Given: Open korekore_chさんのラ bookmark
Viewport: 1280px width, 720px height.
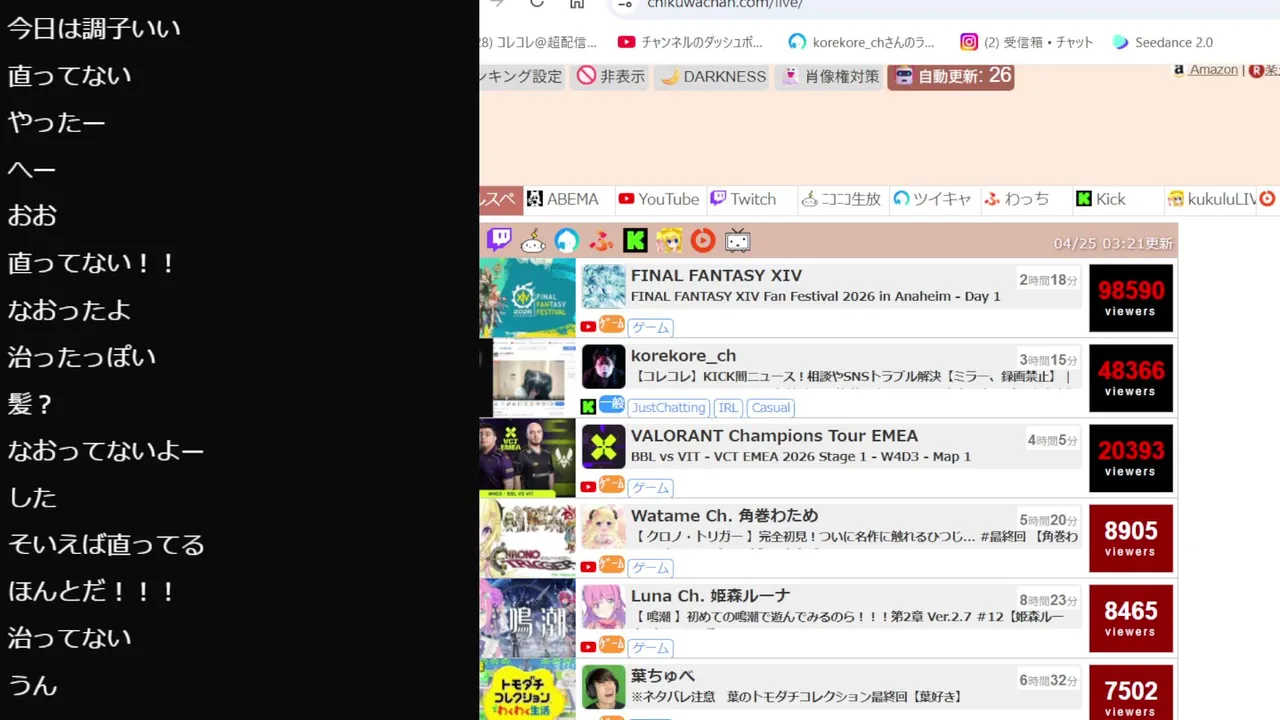Looking at the screenshot, I should tap(862, 42).
